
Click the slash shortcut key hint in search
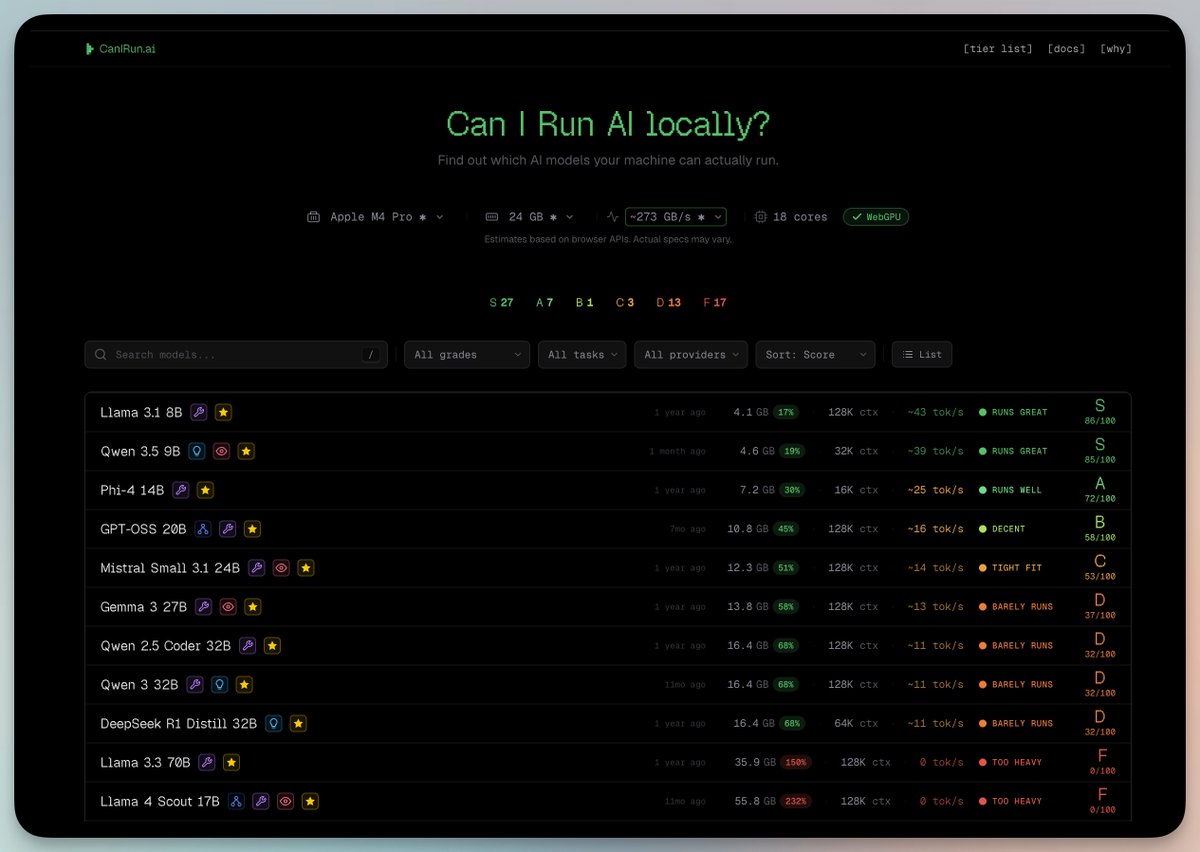(x=371, y=355)
